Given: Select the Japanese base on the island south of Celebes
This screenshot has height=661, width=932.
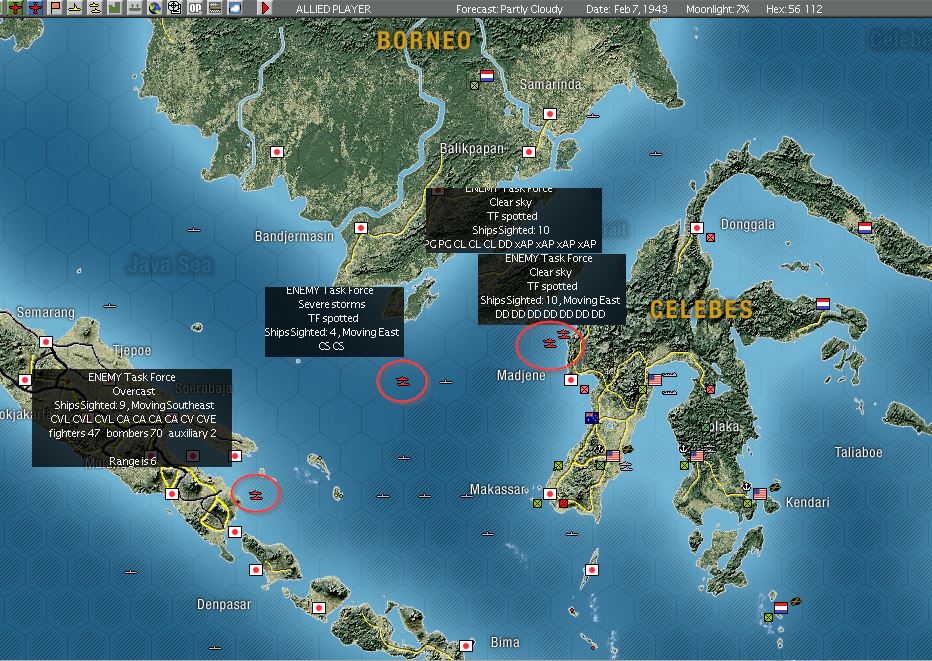Looking at the screenshot, I should [x=591, y=569].
